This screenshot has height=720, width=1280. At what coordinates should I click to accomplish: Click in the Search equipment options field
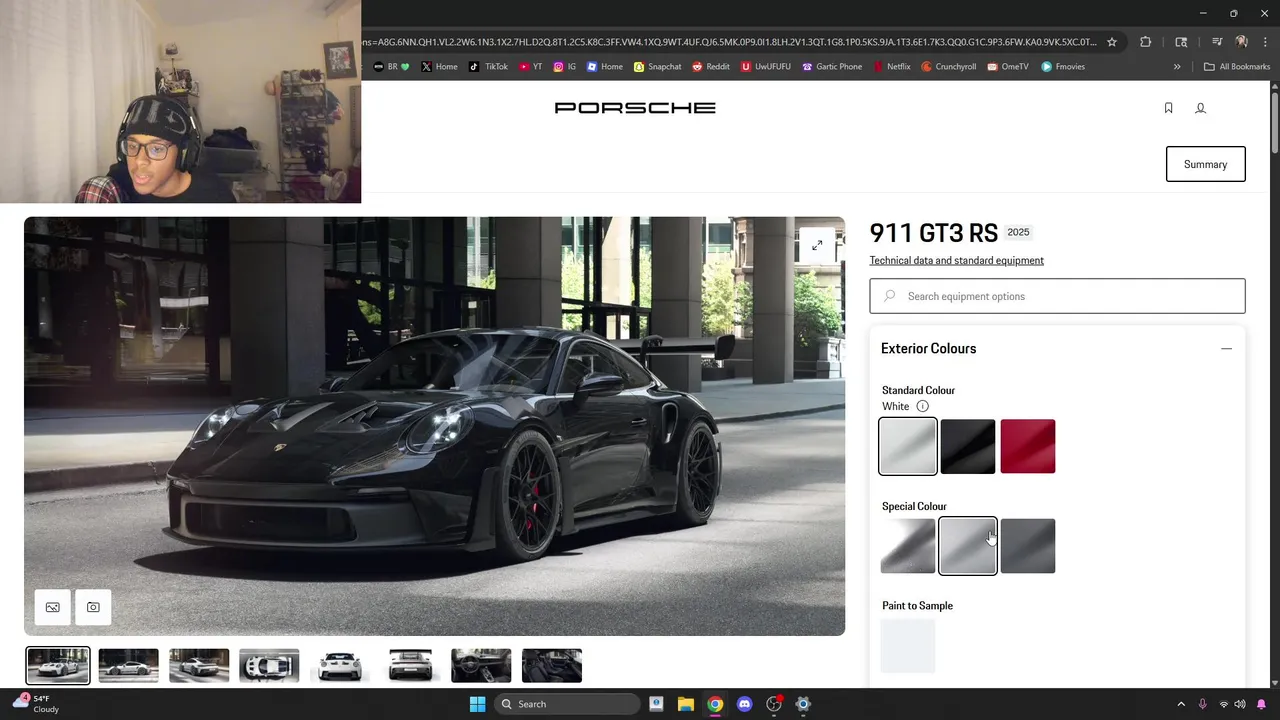click(x=1057, y=296)
